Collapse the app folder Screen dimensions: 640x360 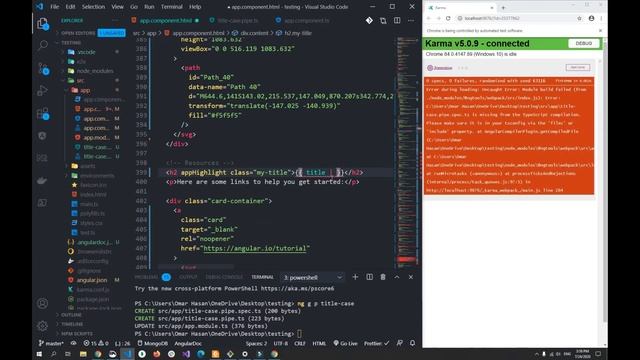tap(85, 90)
